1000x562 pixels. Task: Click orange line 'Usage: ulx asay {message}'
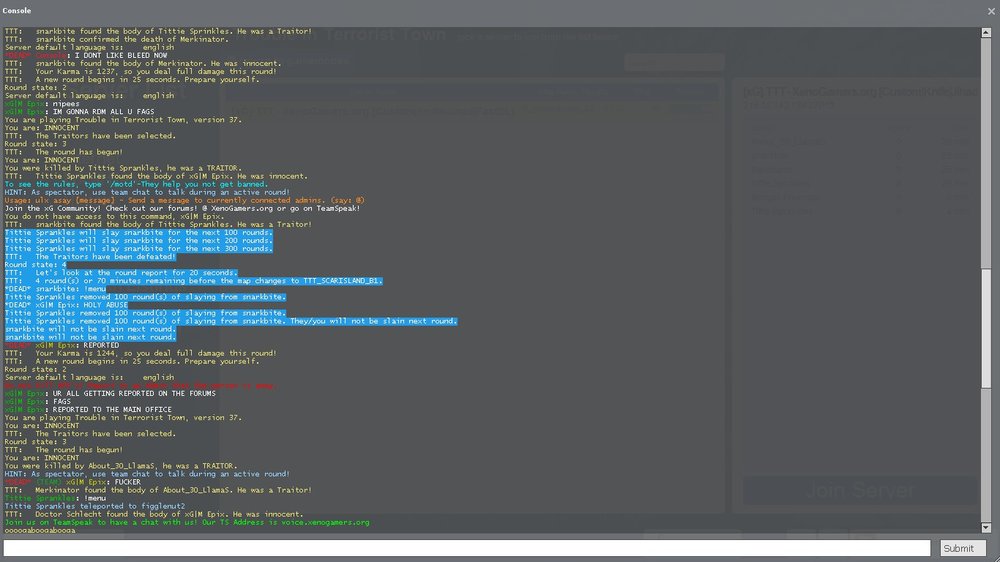coord(184,200)
